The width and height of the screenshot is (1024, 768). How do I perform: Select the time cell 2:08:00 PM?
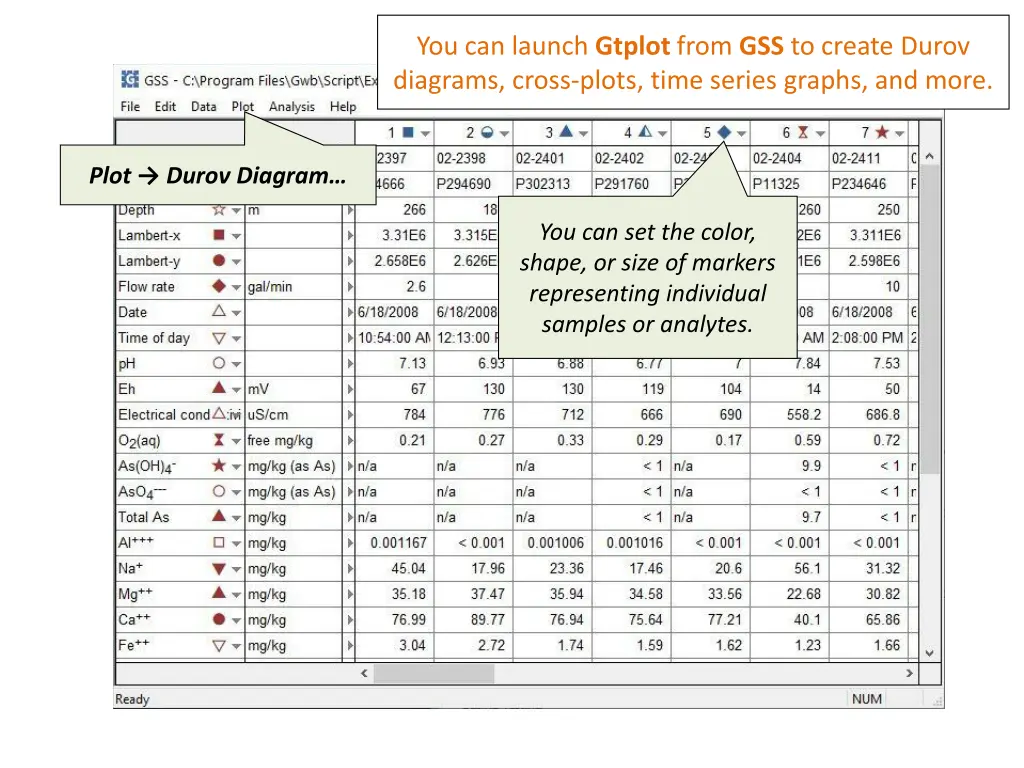[868, 338]
